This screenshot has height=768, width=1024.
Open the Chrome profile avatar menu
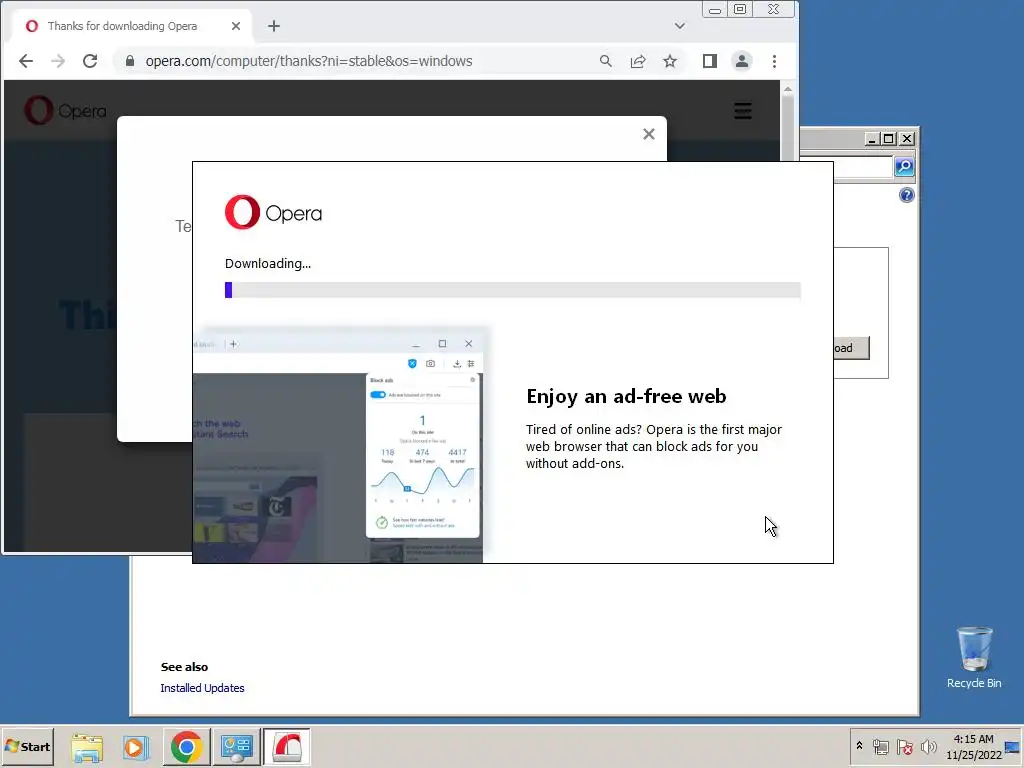coord(742,61)
